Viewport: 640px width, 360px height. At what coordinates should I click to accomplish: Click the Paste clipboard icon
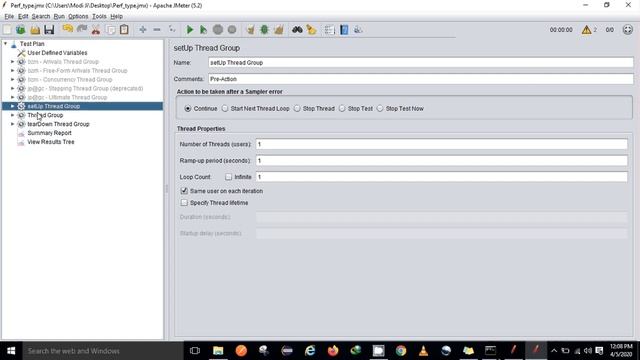coord(124,29)
